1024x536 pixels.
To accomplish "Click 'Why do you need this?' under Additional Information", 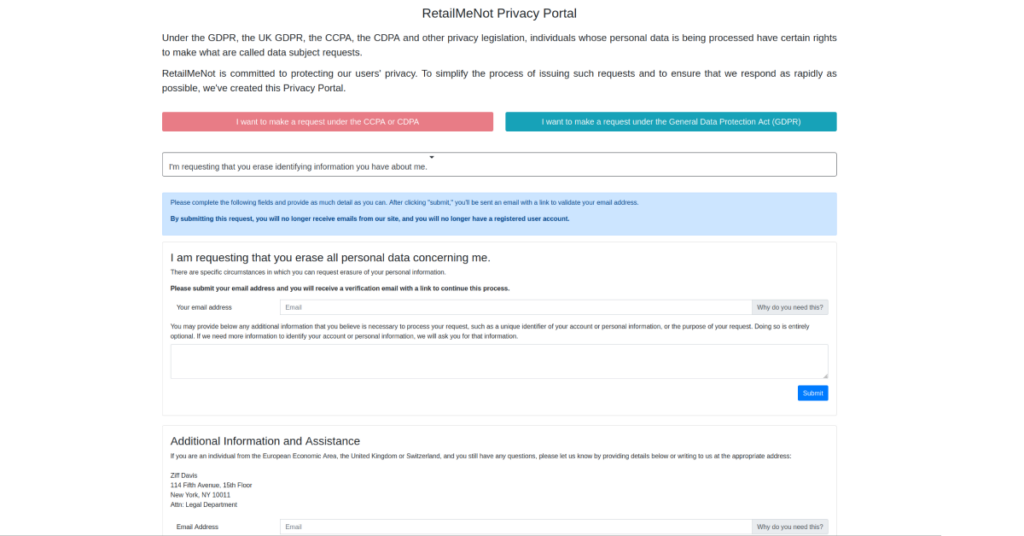I will tap(790, 526).
